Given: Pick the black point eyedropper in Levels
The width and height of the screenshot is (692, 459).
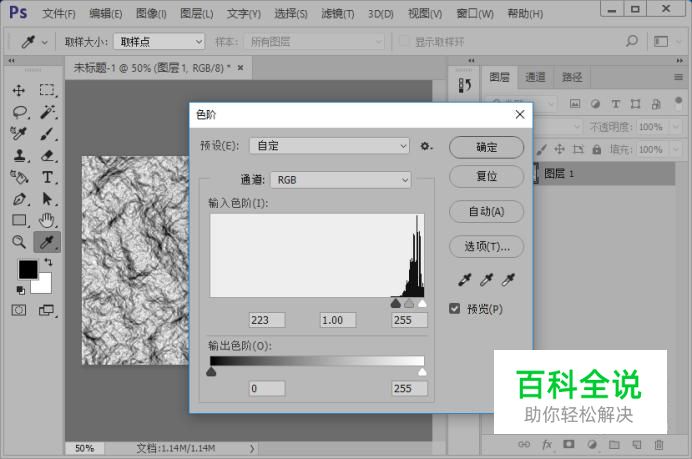Looking at the screenshot, I should point(465,279).
